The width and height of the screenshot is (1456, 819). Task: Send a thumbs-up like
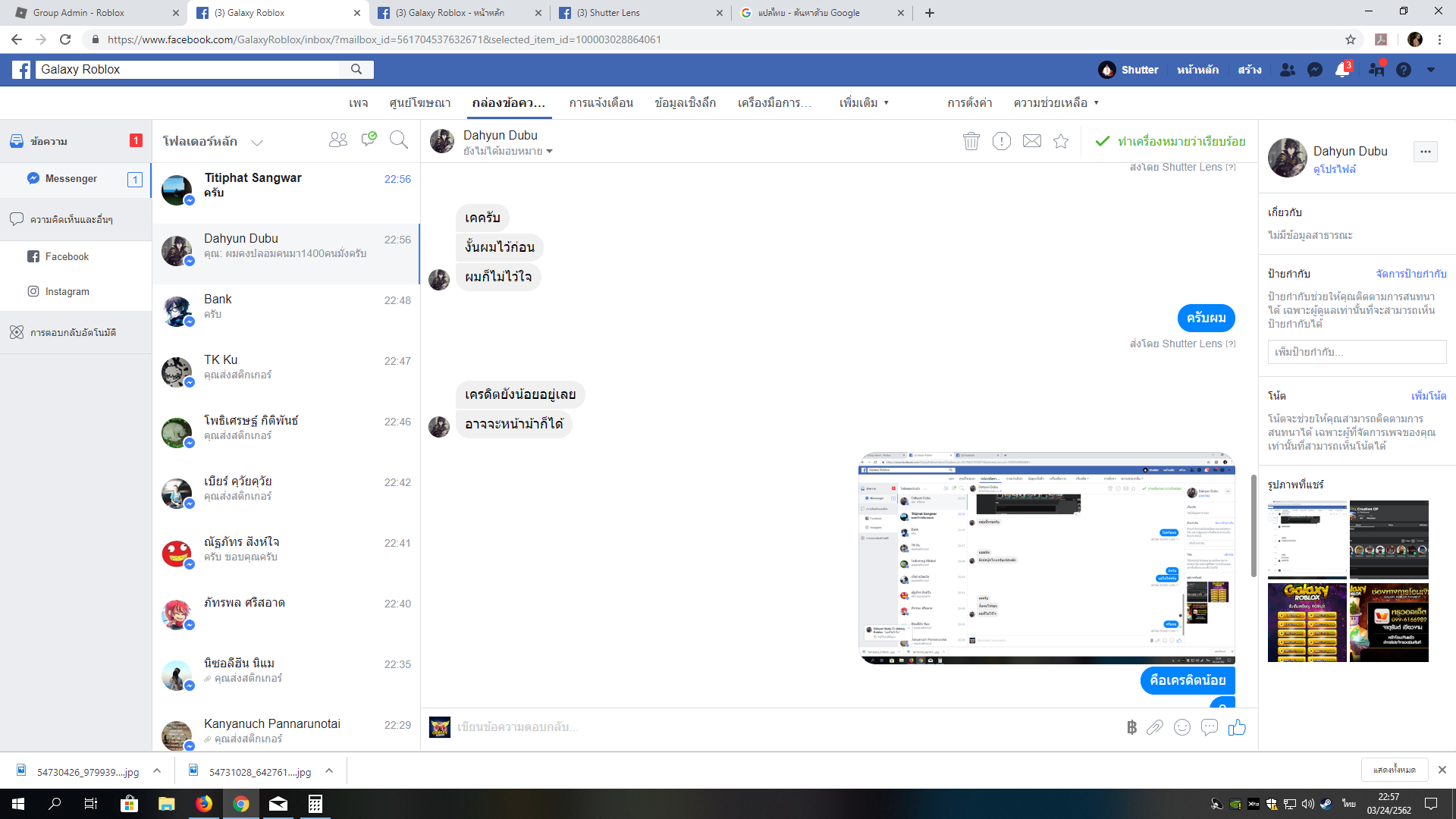1237,727
